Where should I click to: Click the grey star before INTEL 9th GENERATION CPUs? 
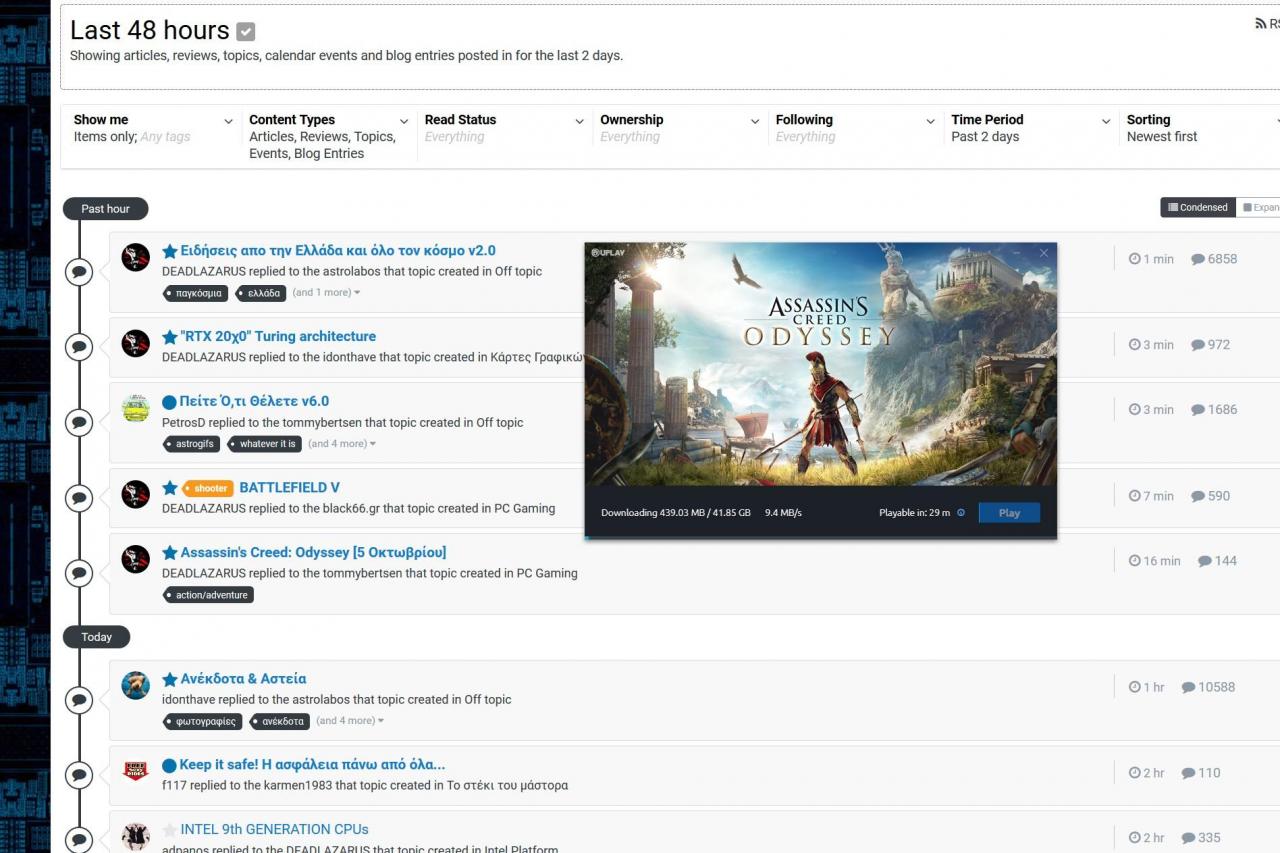click(x=170, y=830)
